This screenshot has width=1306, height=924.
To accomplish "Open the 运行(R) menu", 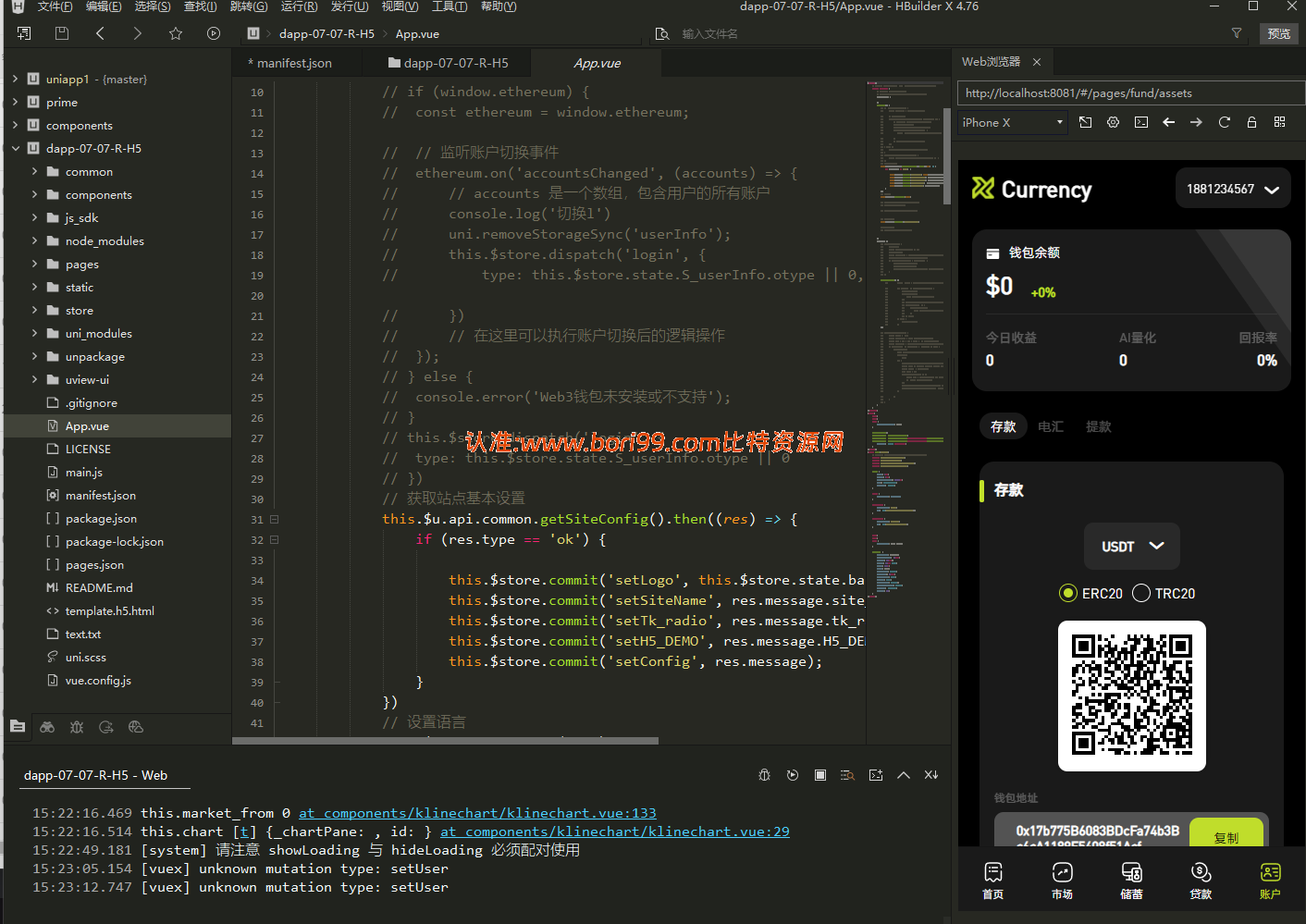I will click(299, 6).
